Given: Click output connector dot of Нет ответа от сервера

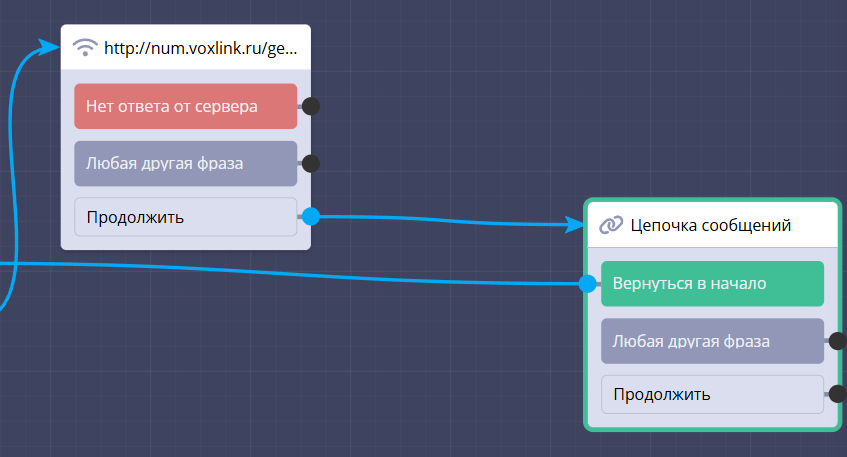Looking at the screenshot, I should tap(311, 106).
